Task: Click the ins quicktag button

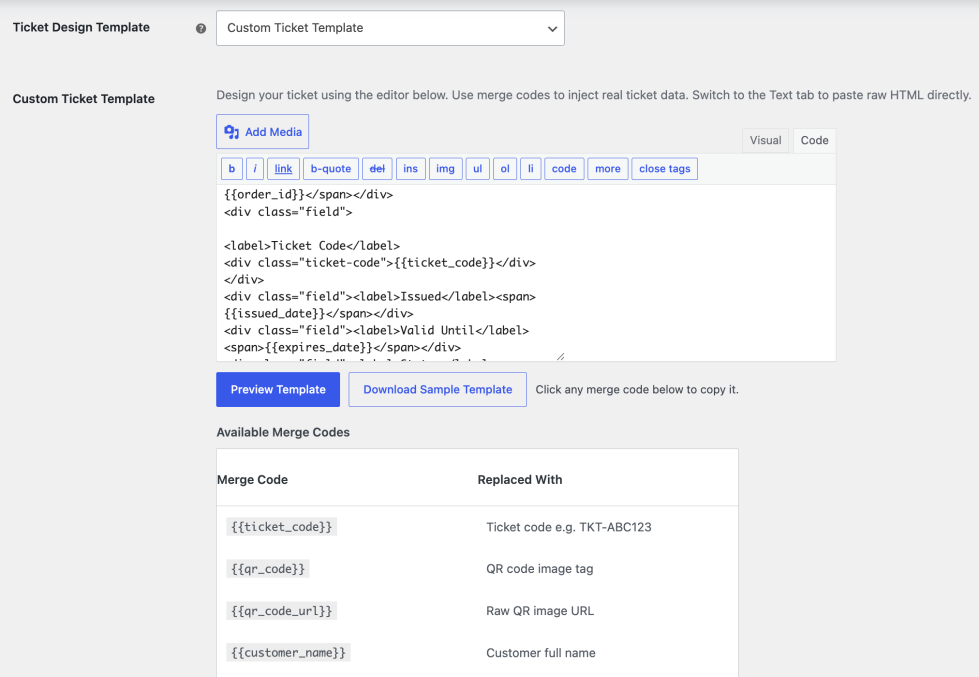Action: click(x=410, y=169)
